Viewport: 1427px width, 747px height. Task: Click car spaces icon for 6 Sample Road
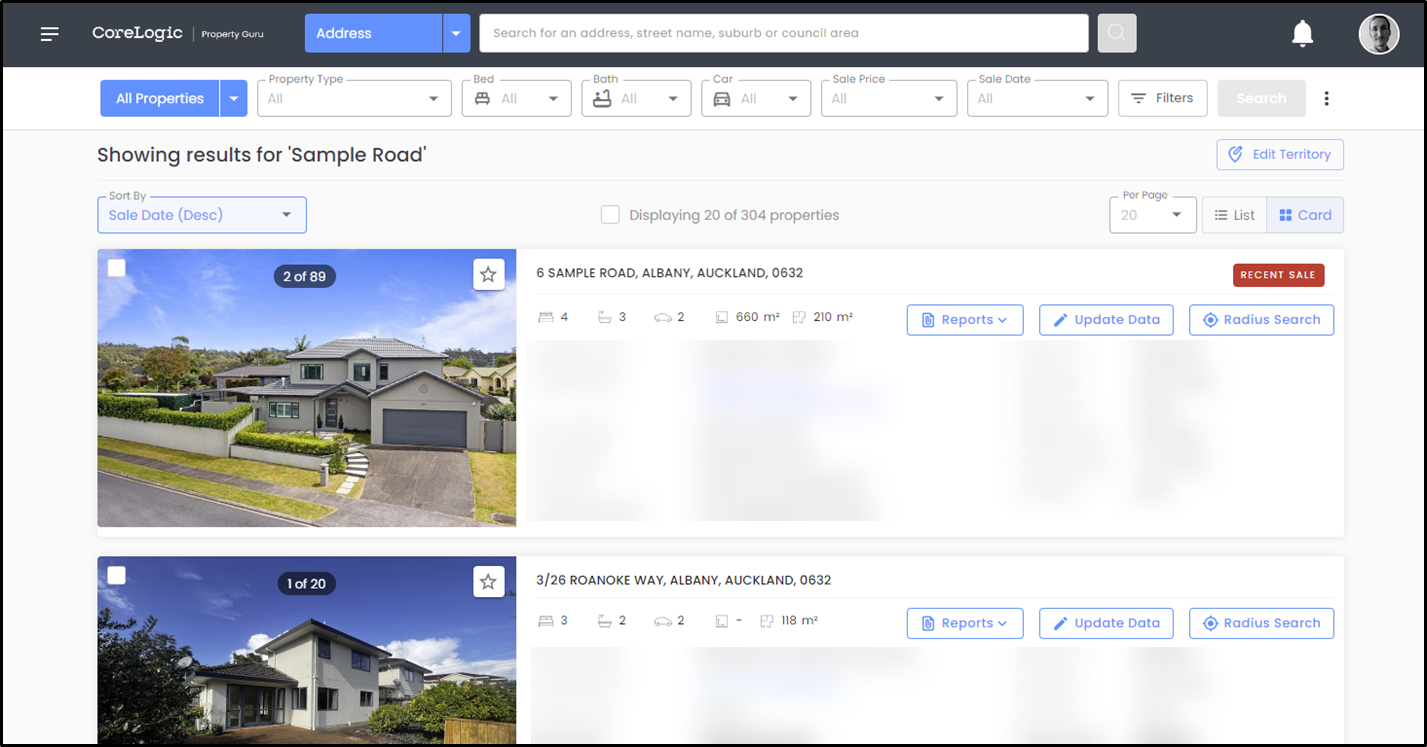[x=663, y=317]
